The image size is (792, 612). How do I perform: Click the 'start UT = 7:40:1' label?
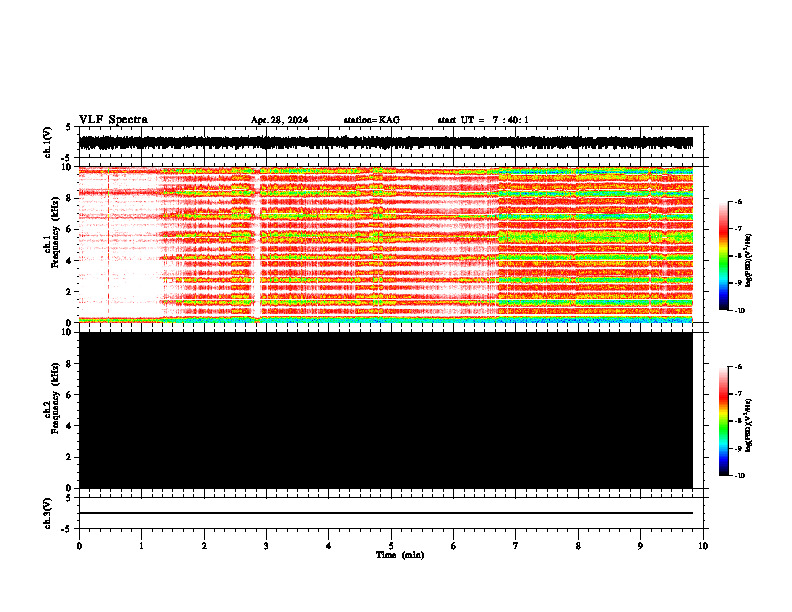(x=483, y=120)
